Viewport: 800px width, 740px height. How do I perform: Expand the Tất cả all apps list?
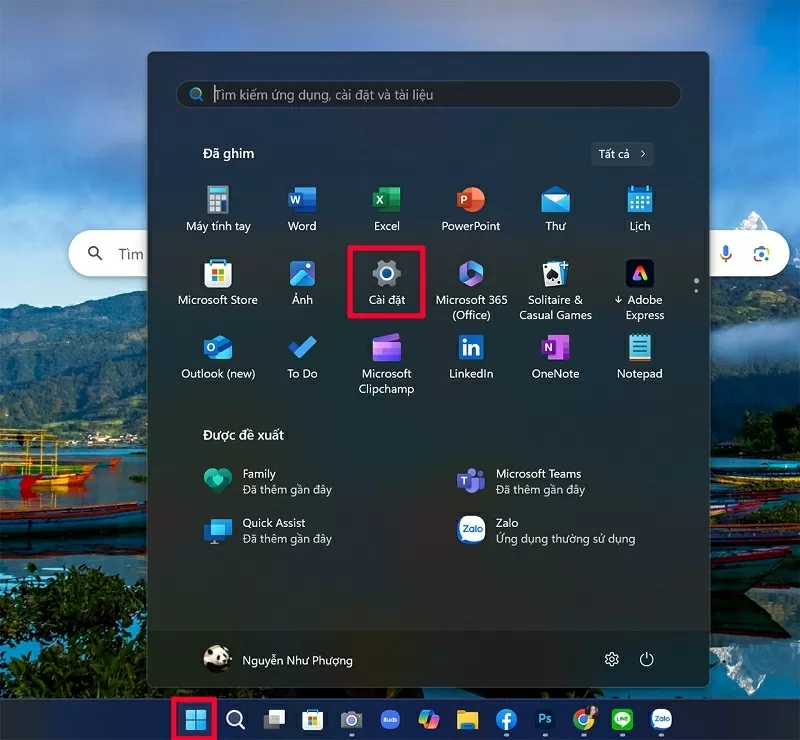coord(622,154)
